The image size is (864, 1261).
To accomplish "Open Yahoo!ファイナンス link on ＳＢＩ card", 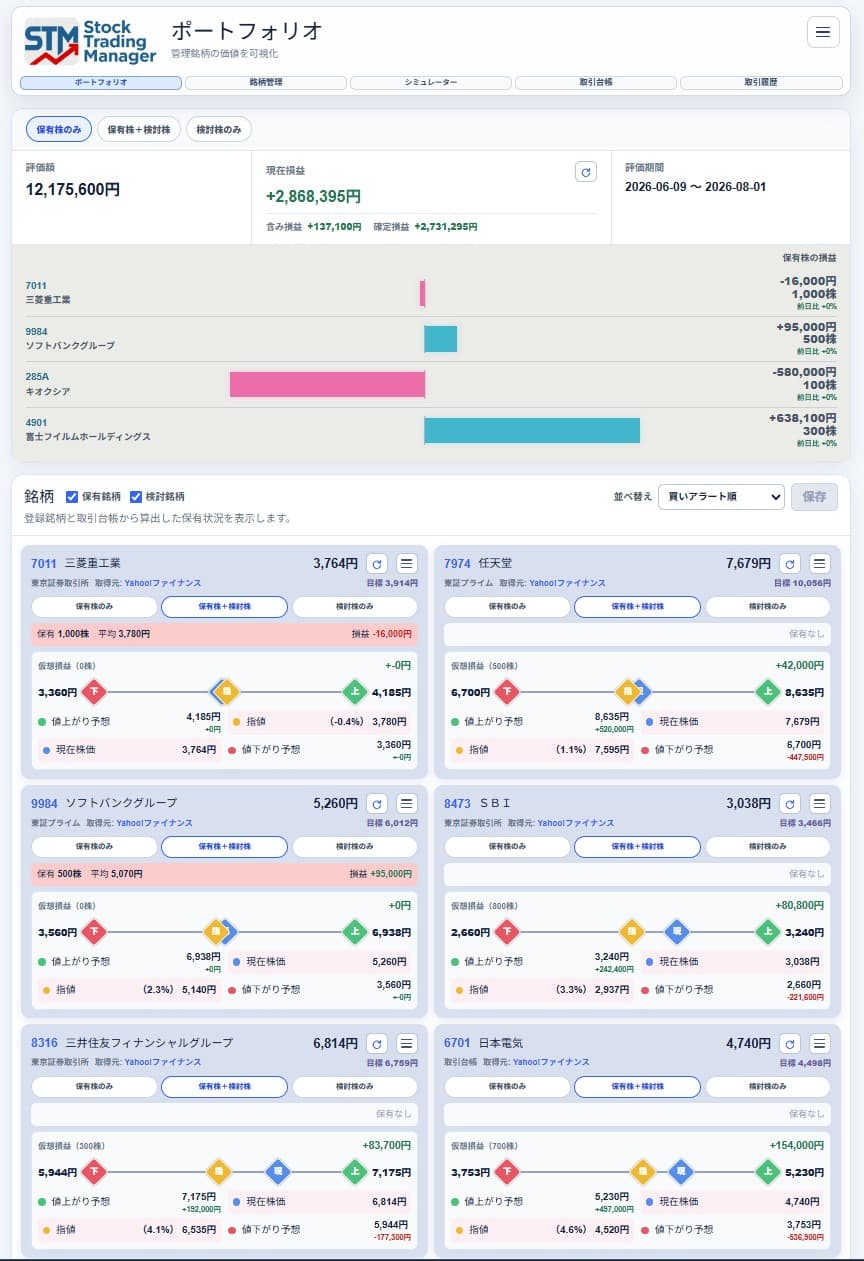I will point(576,823).
